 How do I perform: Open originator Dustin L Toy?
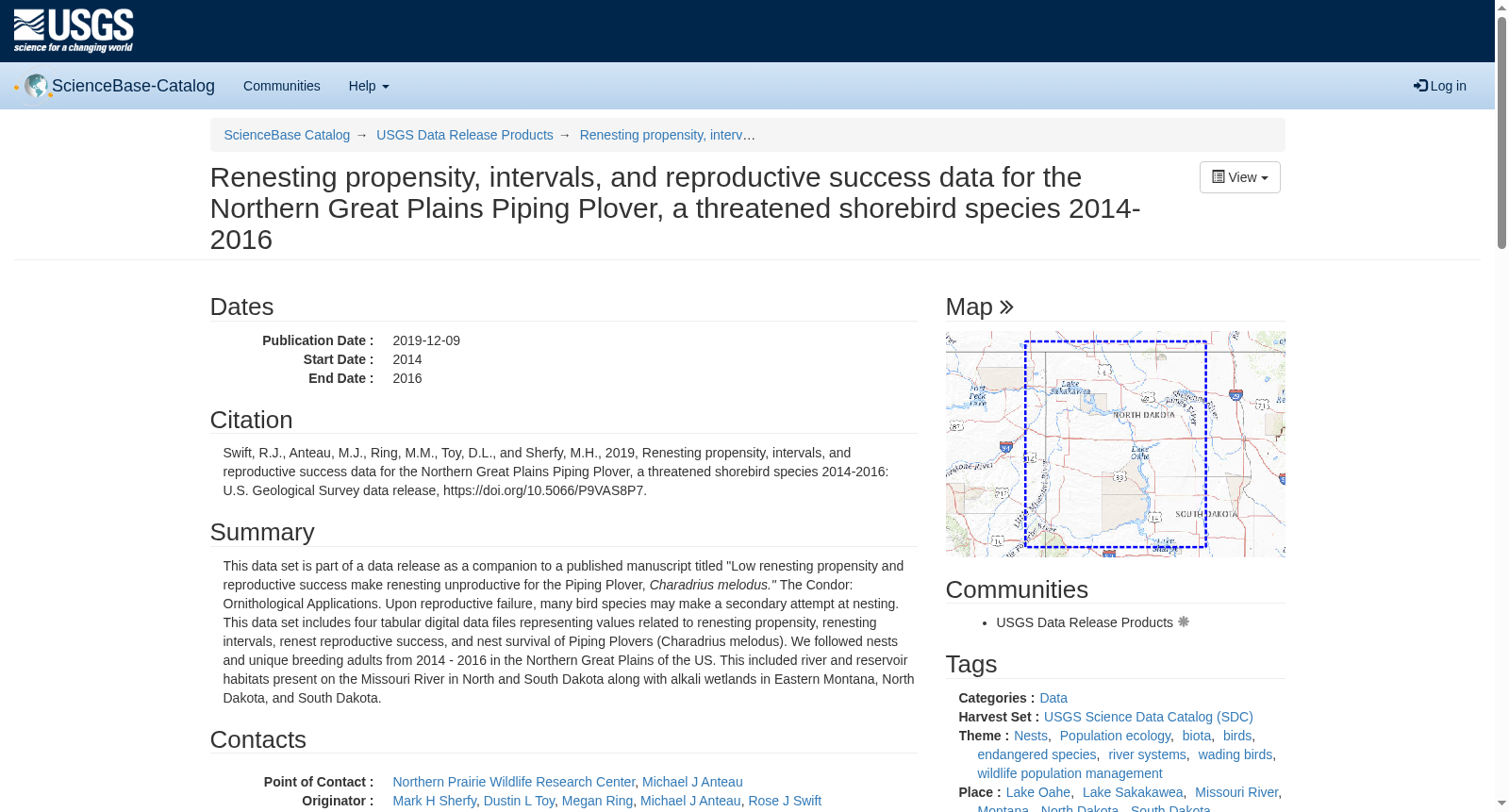519,801
